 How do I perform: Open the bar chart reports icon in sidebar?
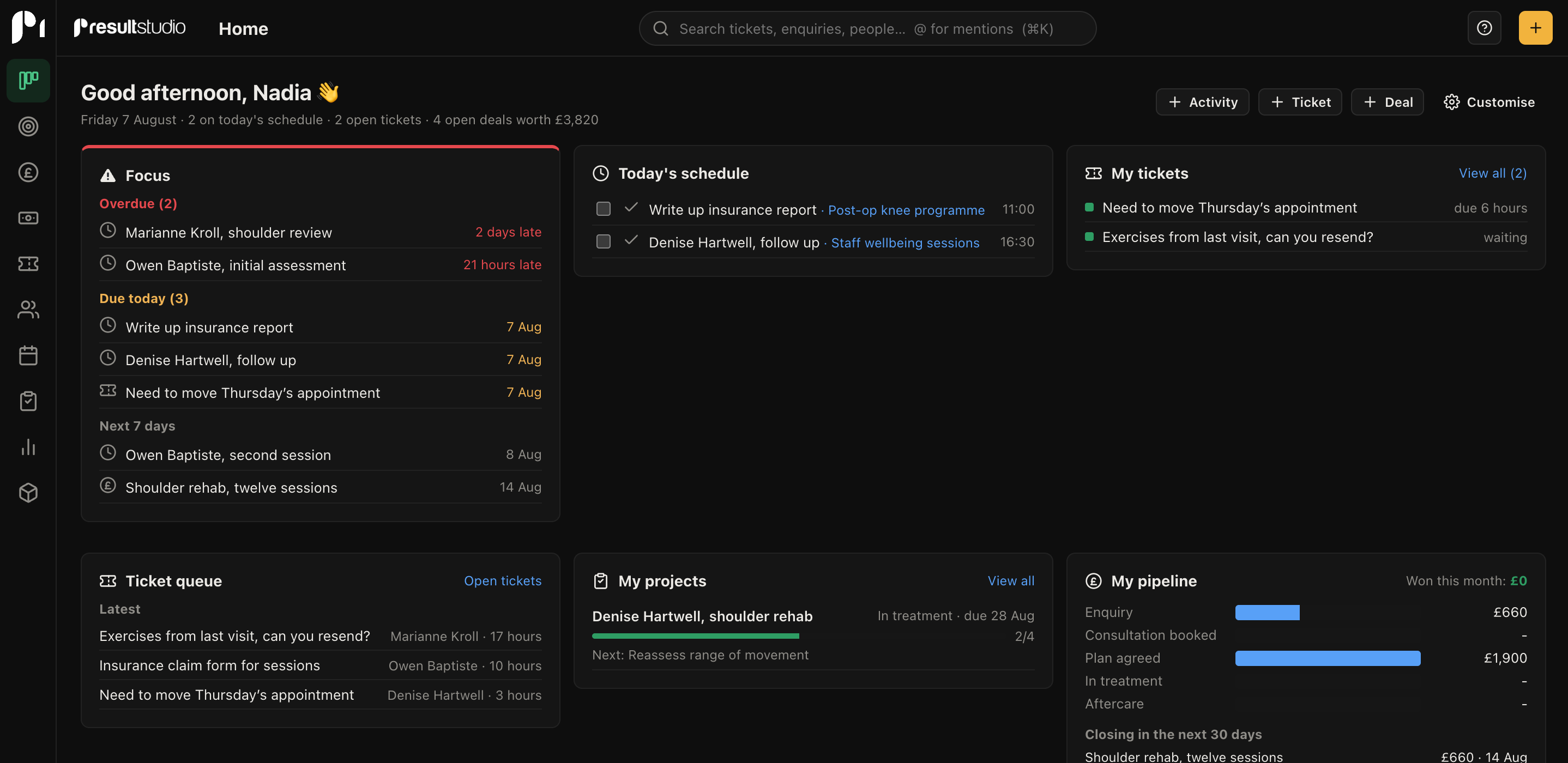[28, 447]
